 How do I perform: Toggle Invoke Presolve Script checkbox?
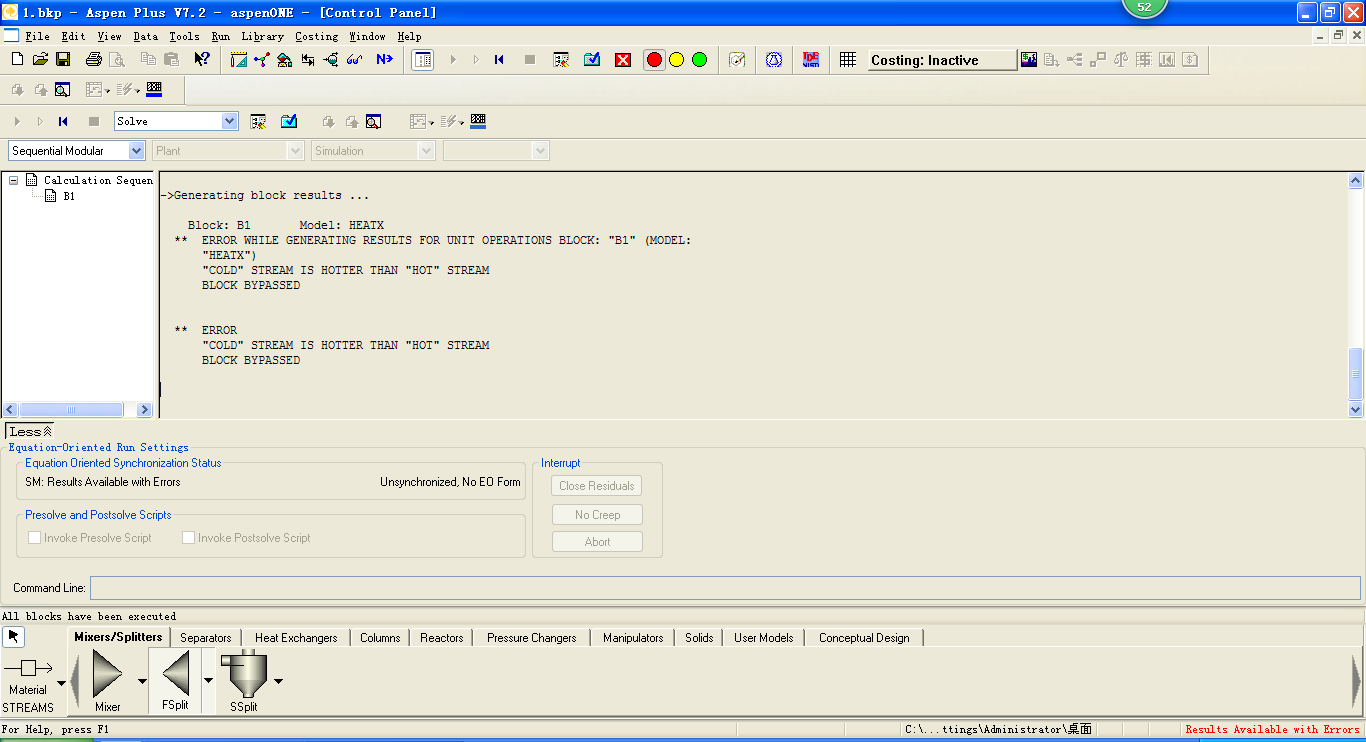pyautogui.click(x=35, y=538)
